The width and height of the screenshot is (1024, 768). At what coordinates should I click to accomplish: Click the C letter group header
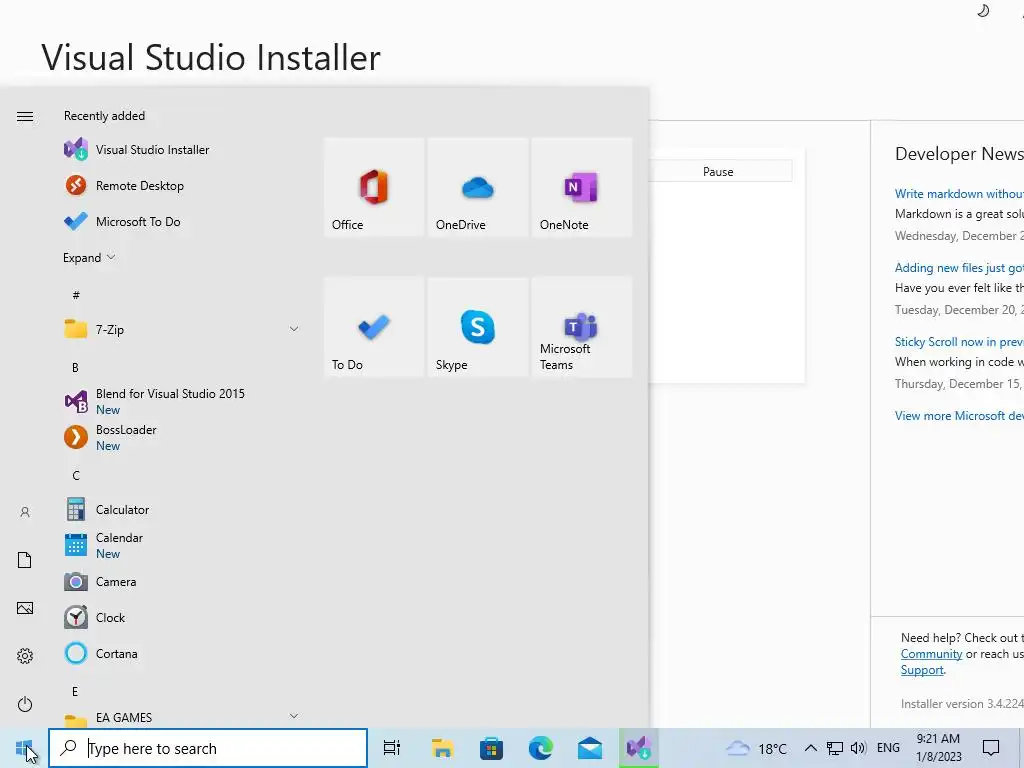coord(76,475)
